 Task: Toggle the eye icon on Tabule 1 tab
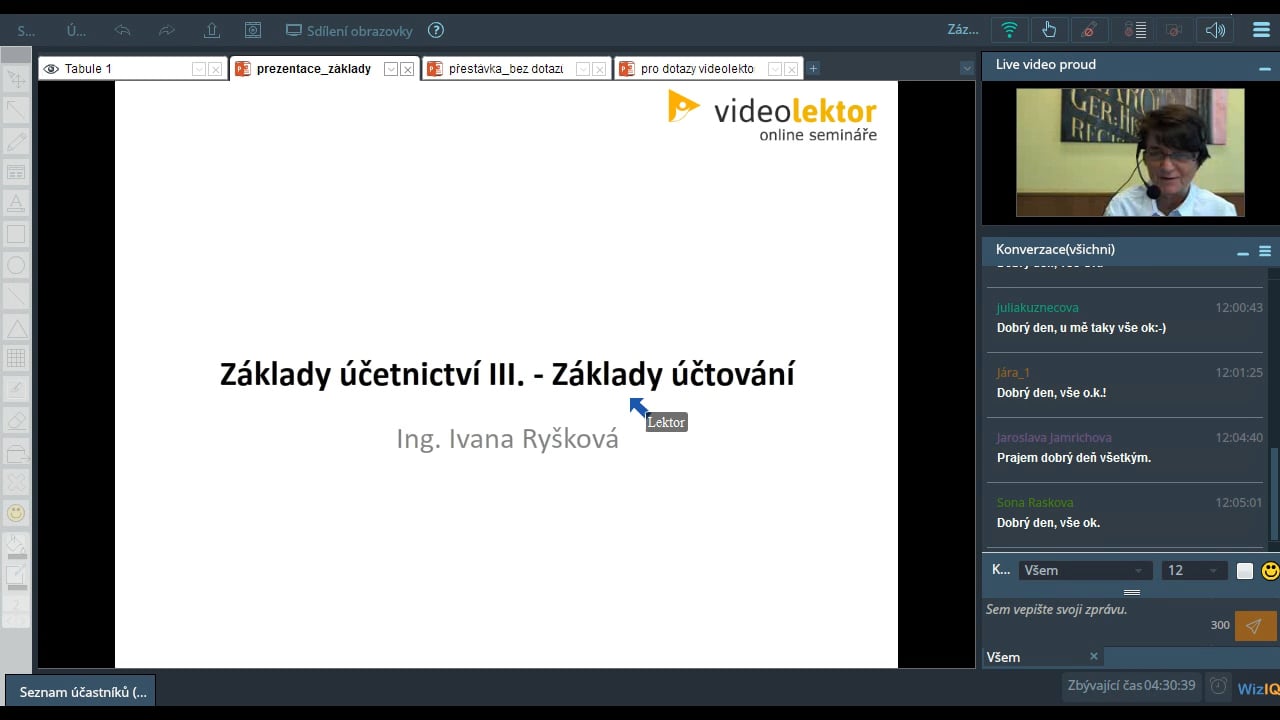(x=51, y=69)
